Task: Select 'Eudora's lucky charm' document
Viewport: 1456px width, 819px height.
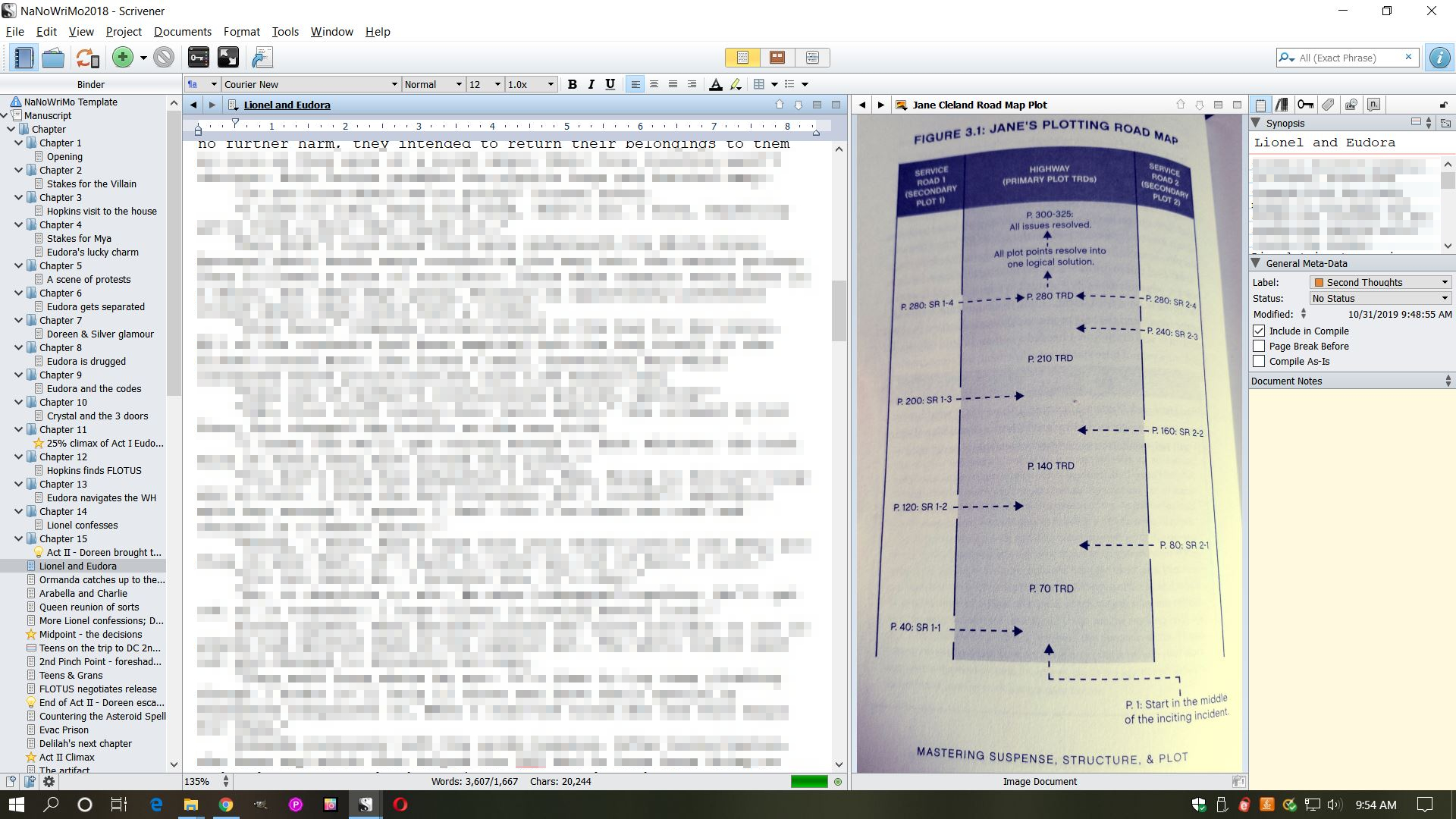Action: click(x=93, y=252)
